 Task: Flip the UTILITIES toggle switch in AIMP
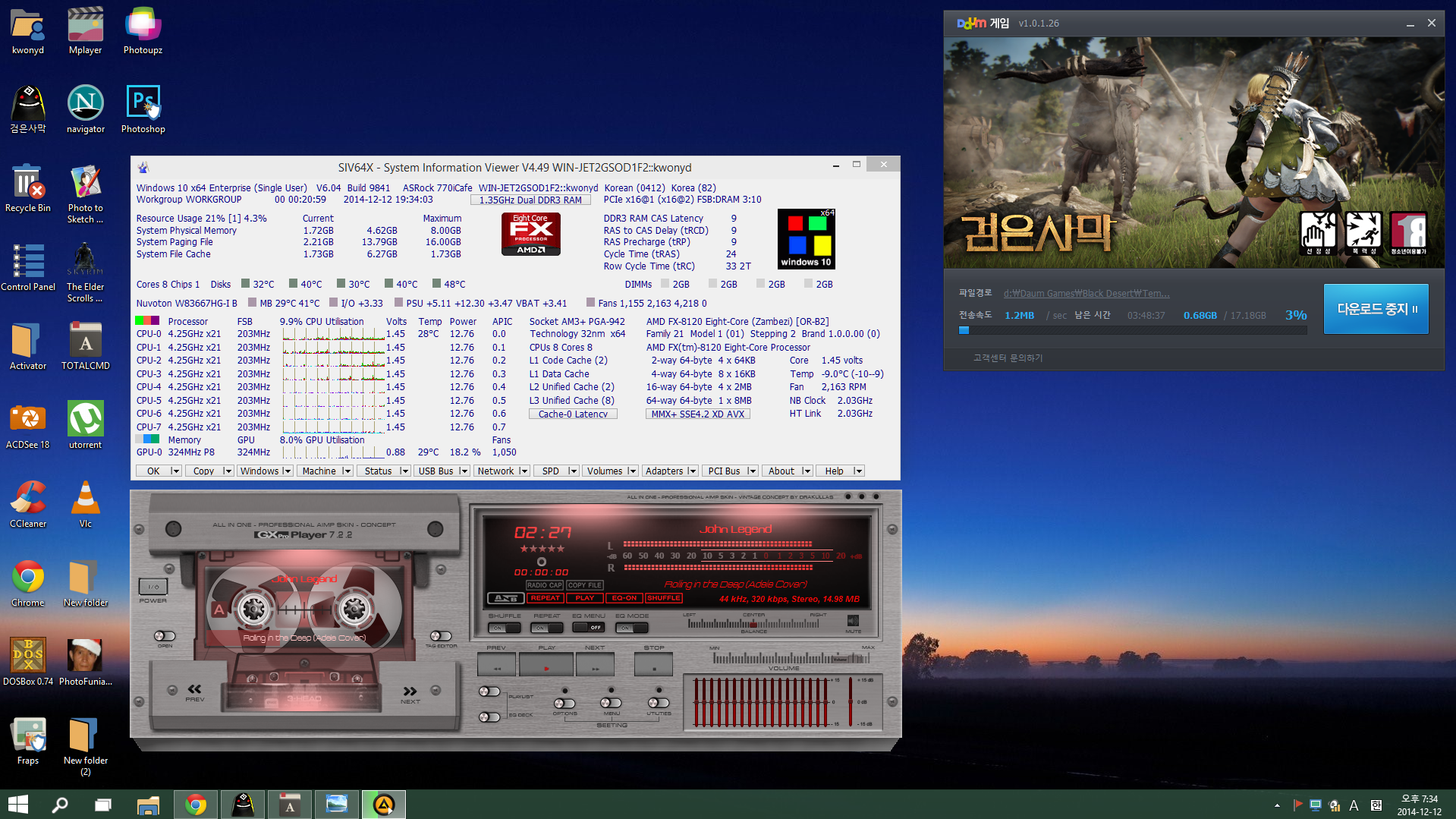(659, 703)
